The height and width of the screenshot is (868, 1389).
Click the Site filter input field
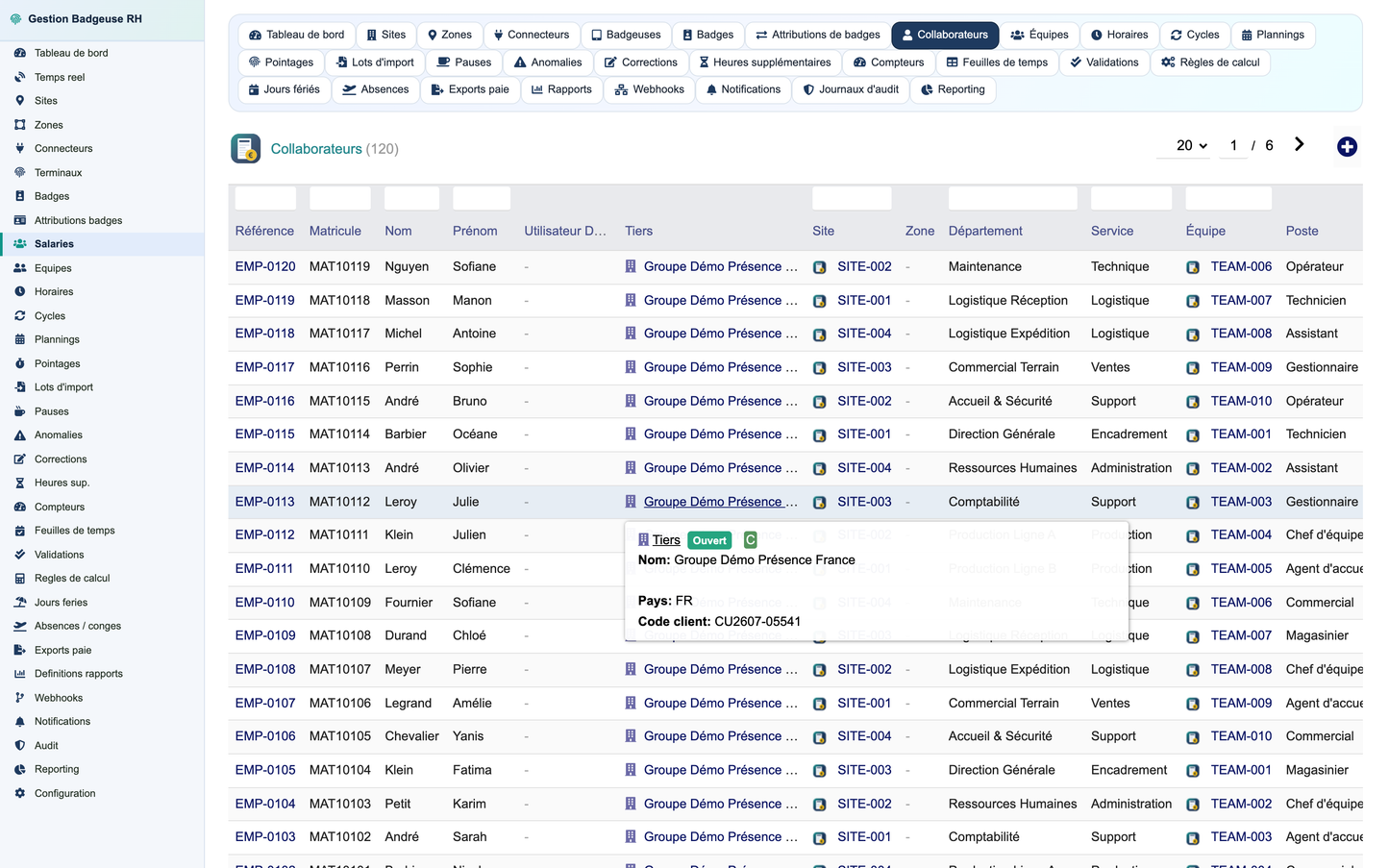(x=852, y=198)
